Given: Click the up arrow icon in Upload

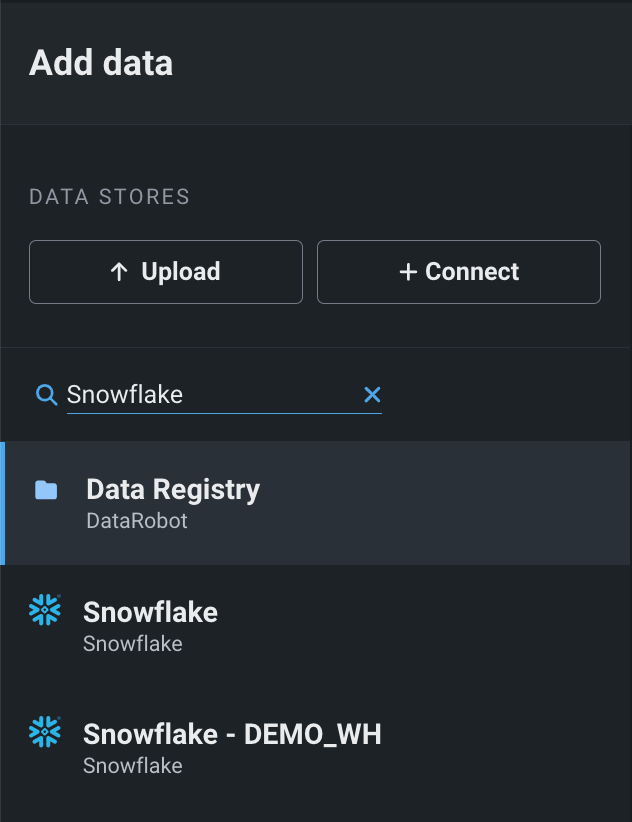Looking at the screenshot, I should click(119, 272).
